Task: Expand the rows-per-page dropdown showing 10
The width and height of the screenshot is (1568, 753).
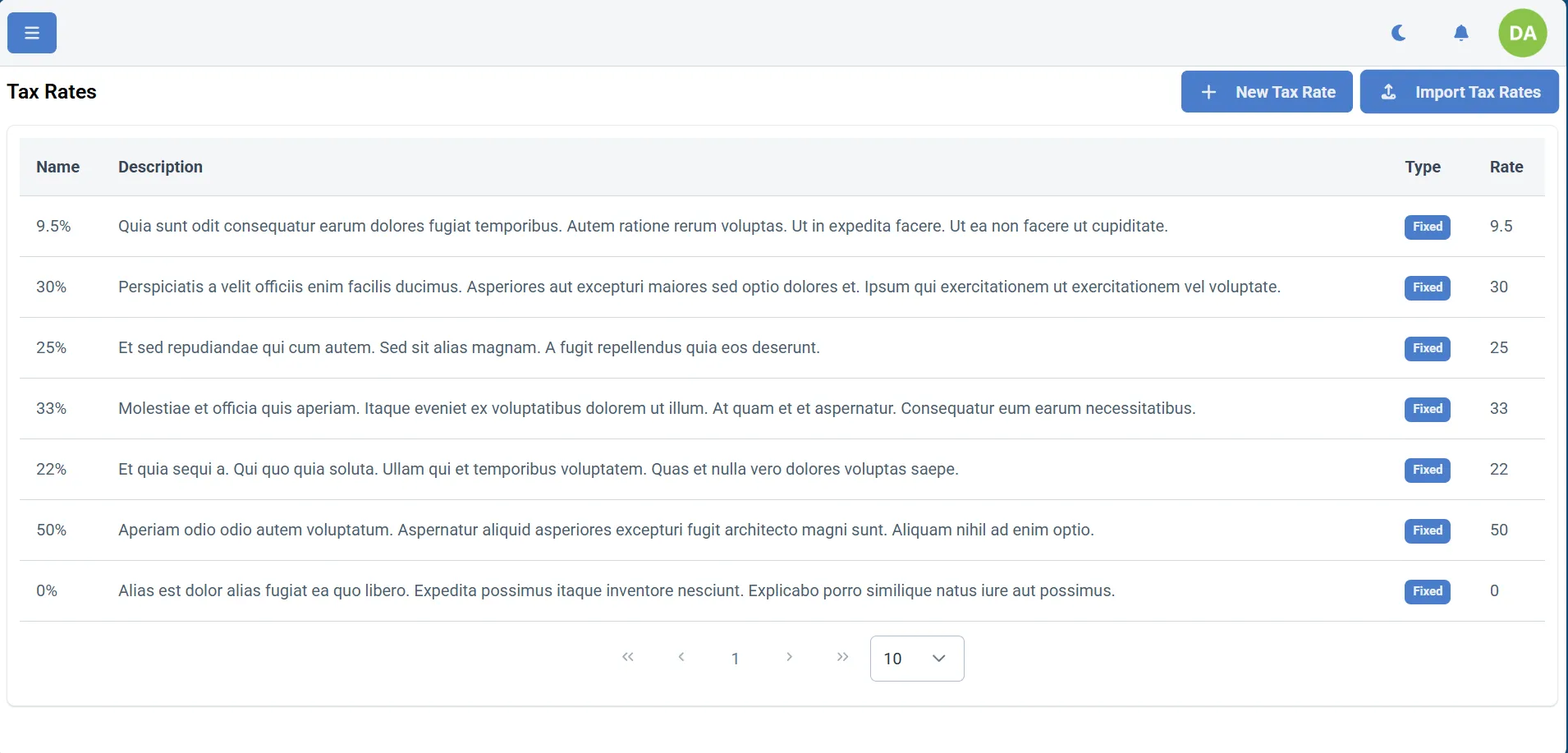Action: (x=916, y=659)
